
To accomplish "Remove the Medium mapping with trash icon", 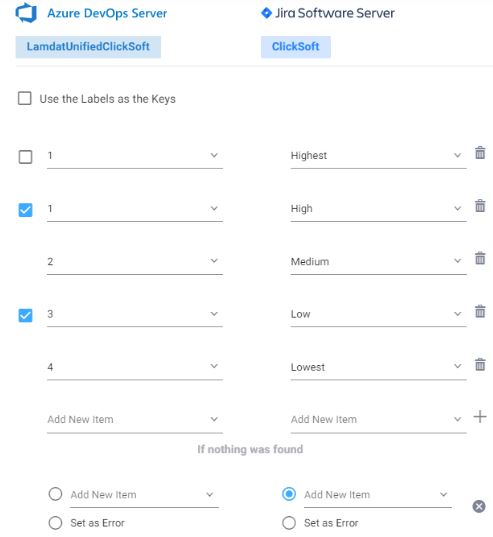I will click(x=480, y=258).
